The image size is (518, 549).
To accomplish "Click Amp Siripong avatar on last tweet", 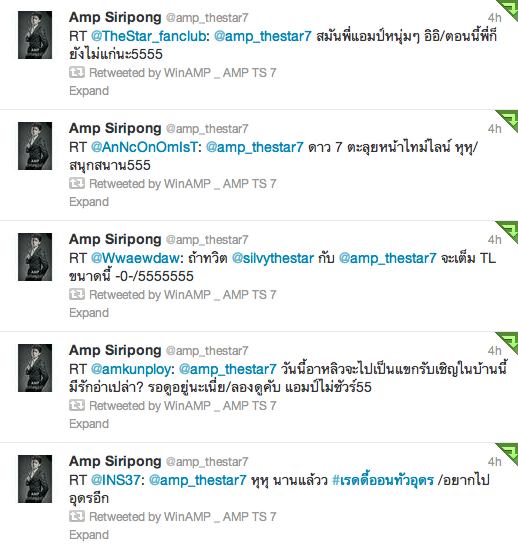I will (x=35, y=479).
